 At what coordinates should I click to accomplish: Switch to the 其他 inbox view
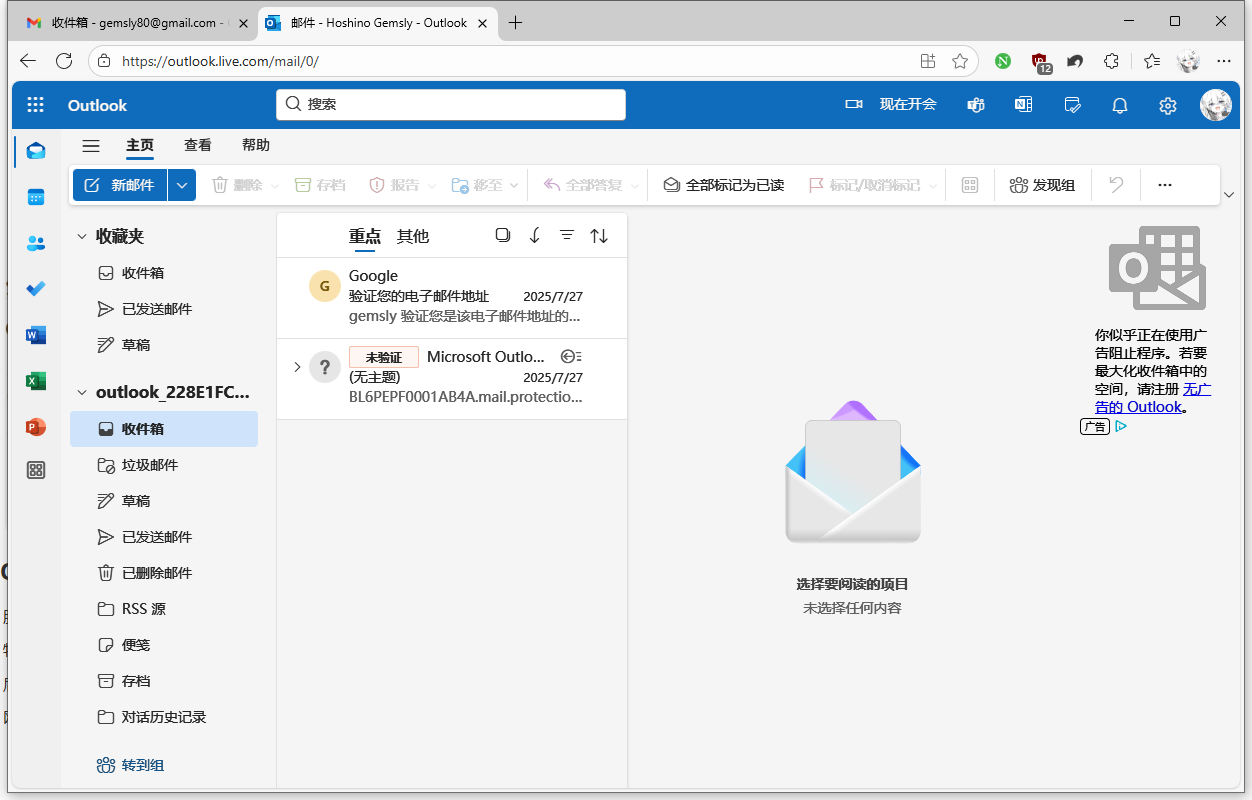(412, 236)
